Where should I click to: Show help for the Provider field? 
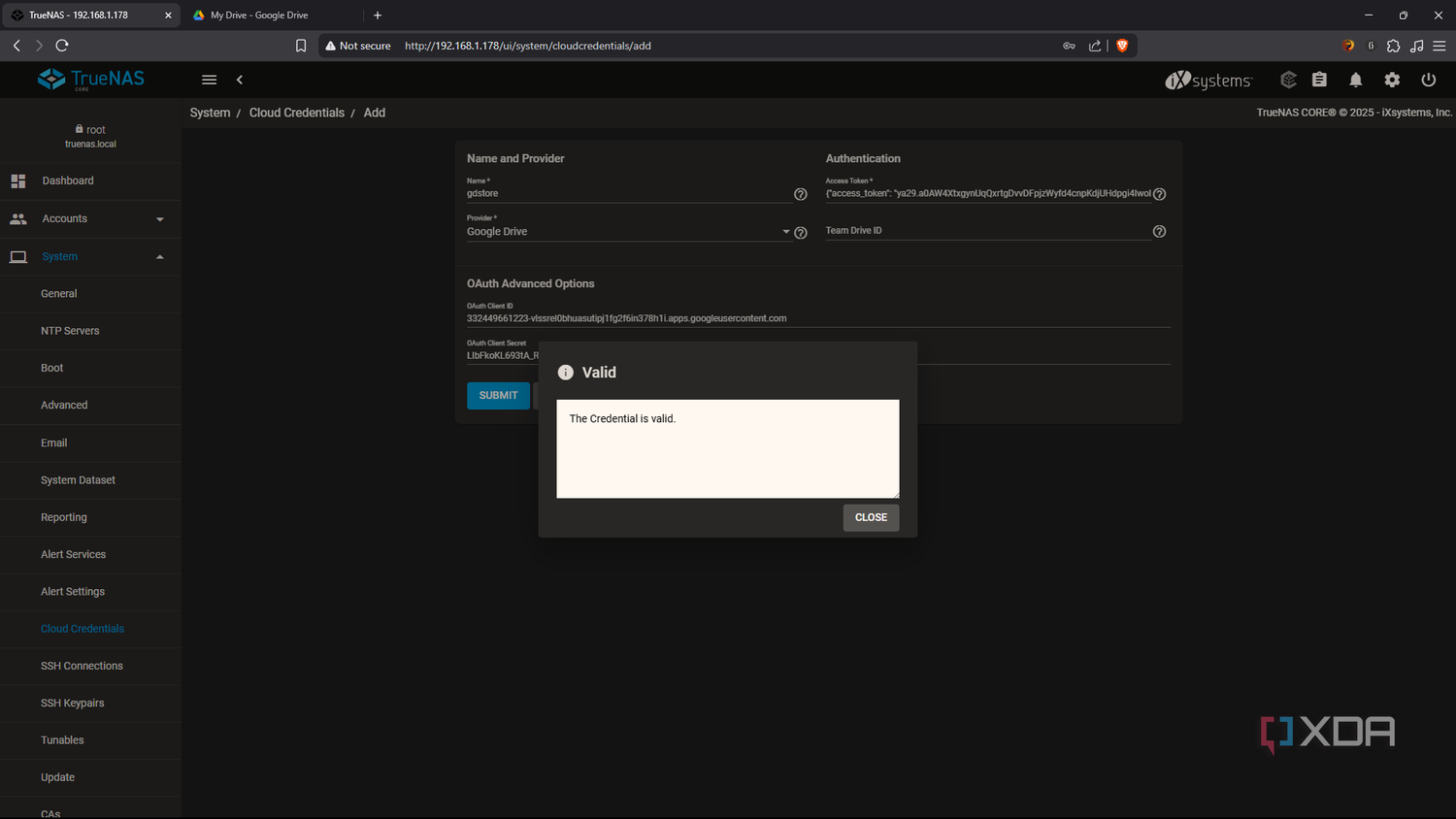click(x=801, y=233)
